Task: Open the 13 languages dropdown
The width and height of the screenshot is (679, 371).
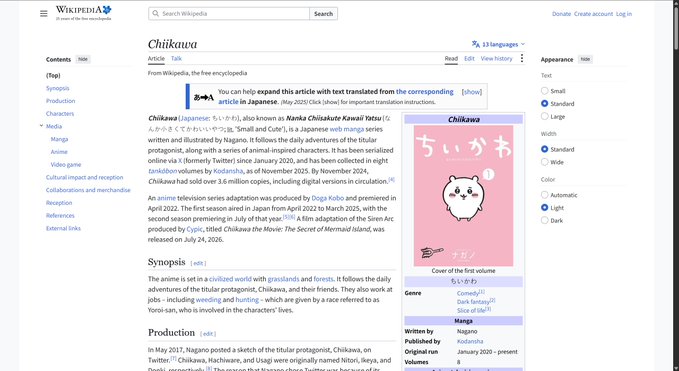Action: click(498, 44)
